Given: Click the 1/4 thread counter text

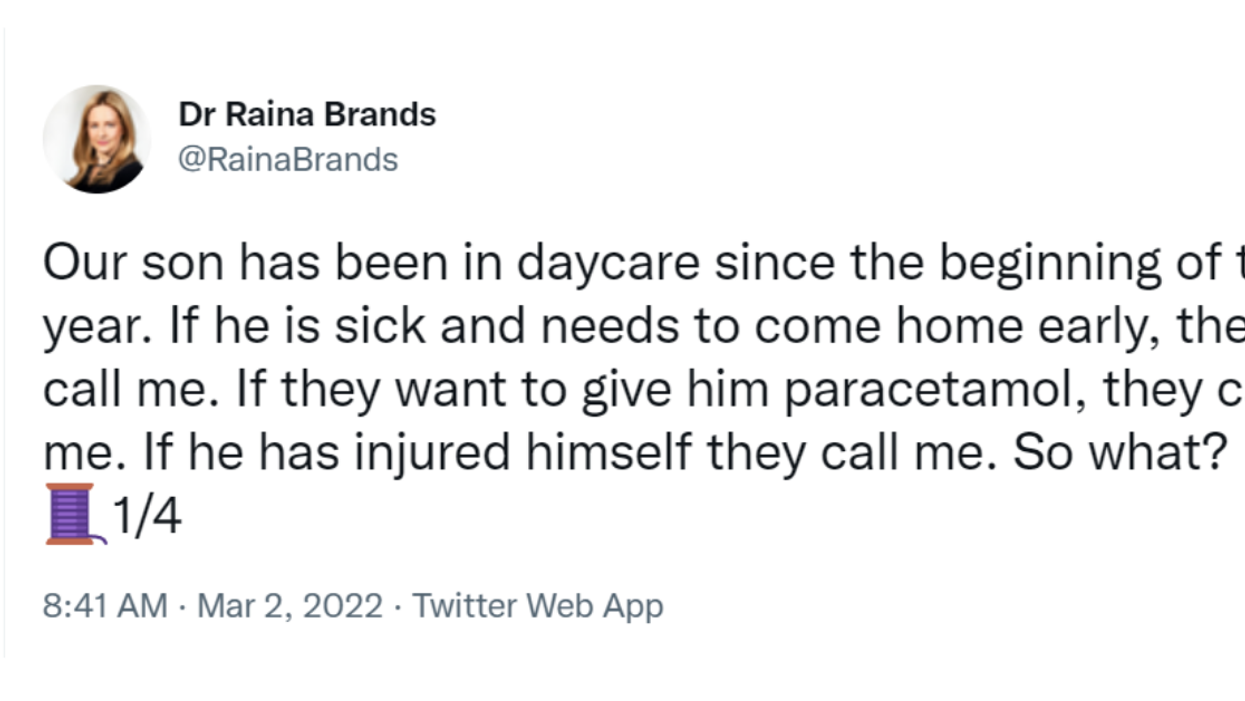Looking at the screenshot, I should pos(147,517).
